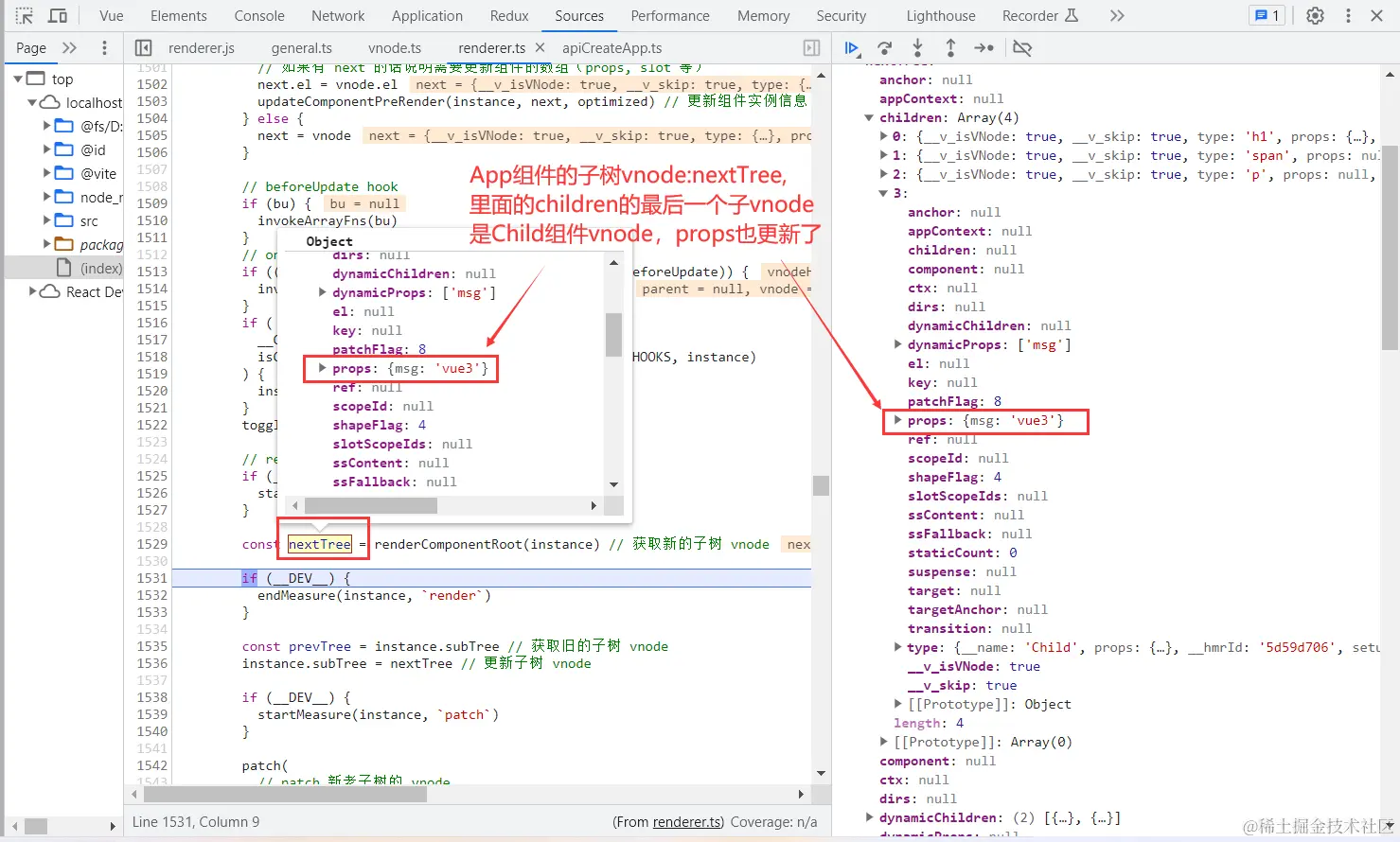1400x842 pixels.
Task: Expand child 0 with type 'h1'
Action: pyautogui.click(x=884, y=137)
